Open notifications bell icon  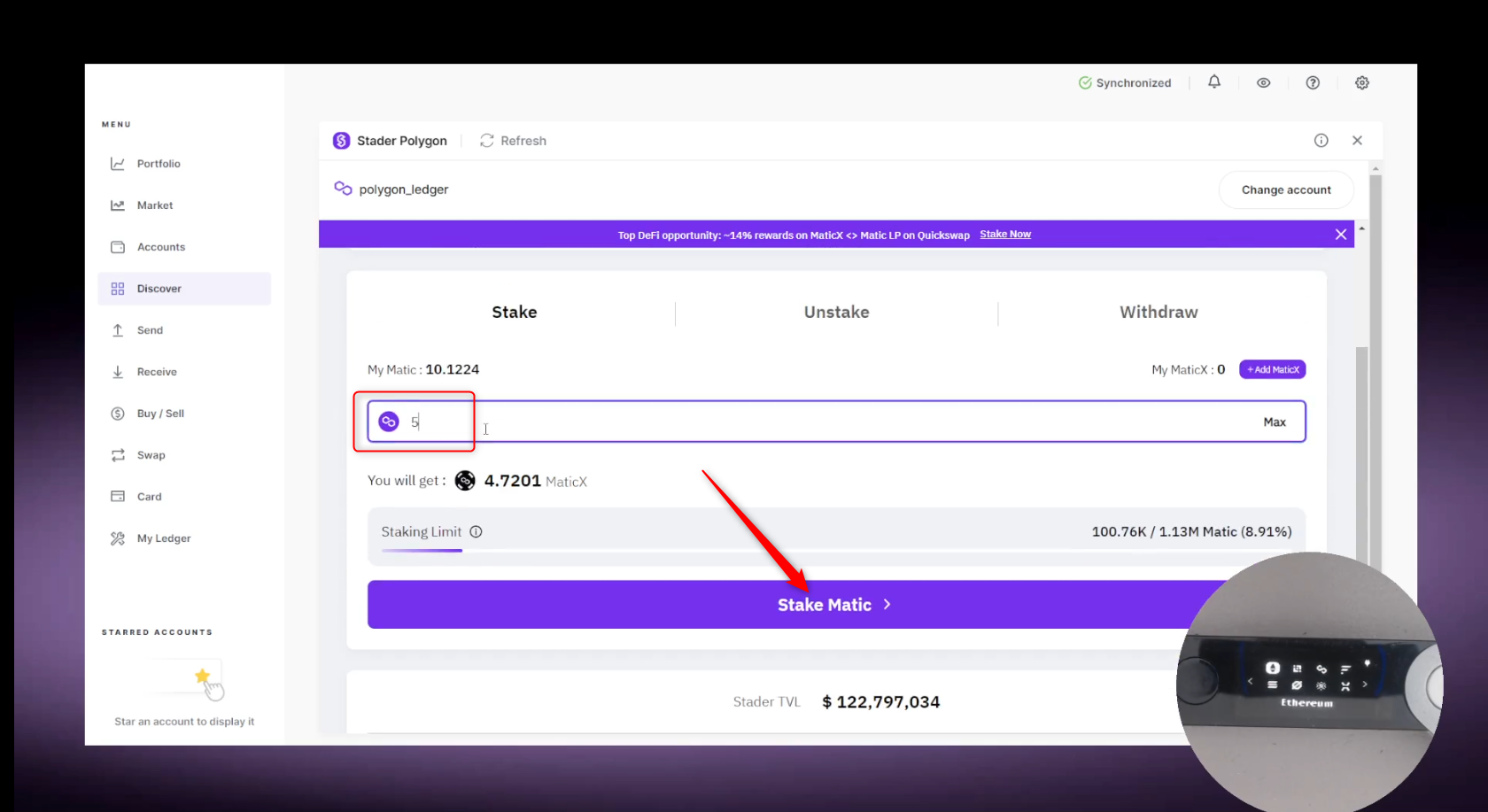pyautogui.click(x=1214, y=82)
